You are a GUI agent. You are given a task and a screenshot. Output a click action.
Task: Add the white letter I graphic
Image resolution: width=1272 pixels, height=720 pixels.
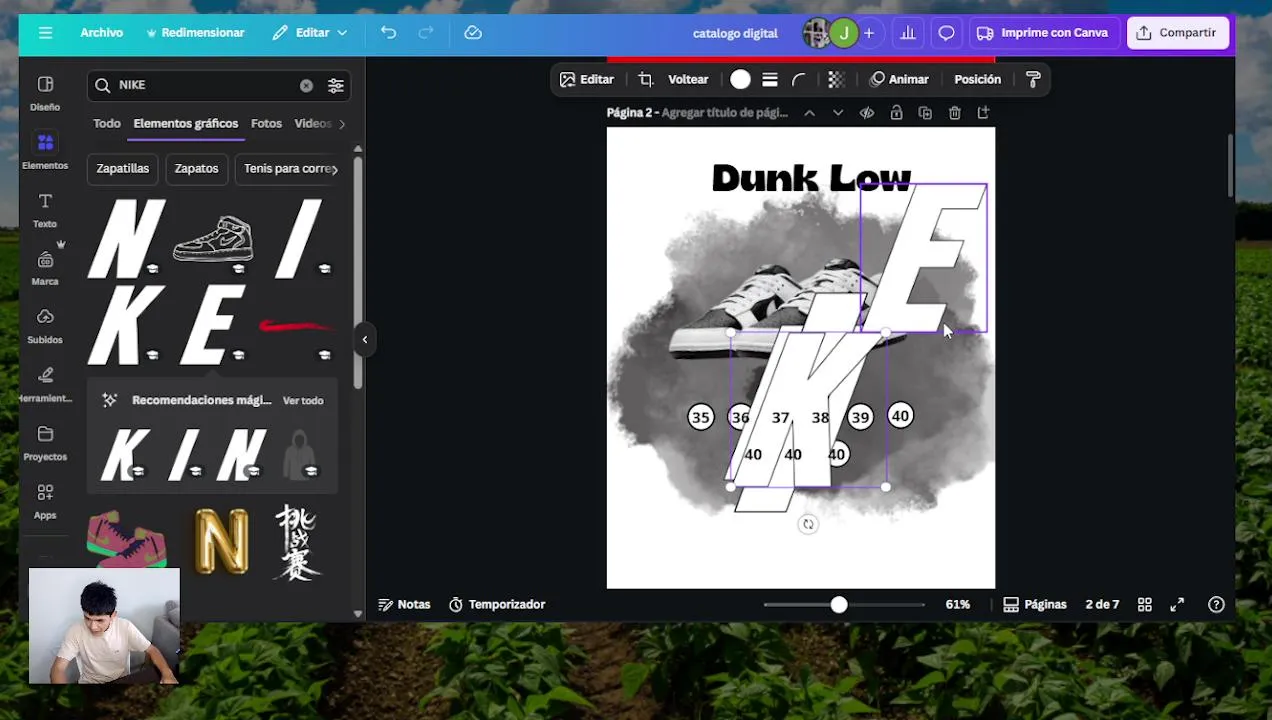coord(298,238)
